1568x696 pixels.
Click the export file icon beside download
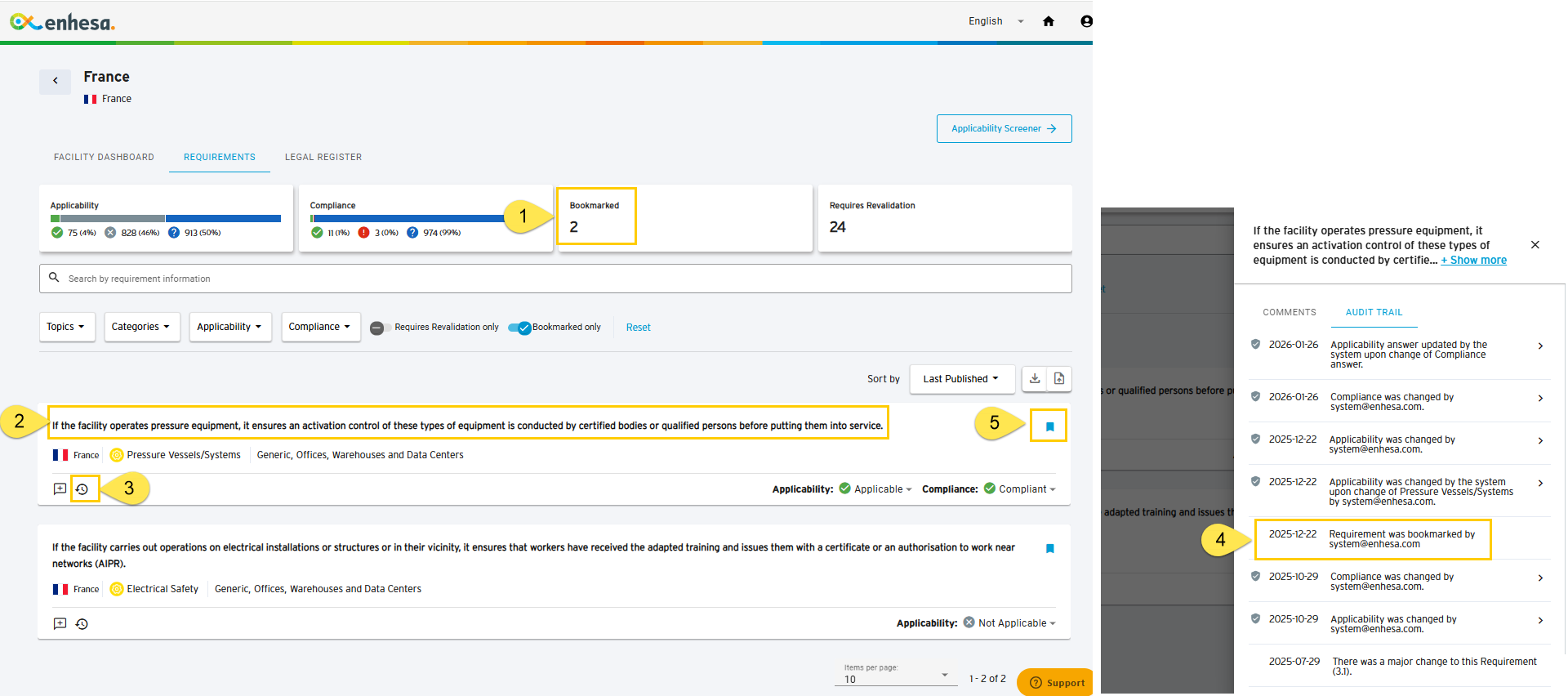[x=1059, y=378]
